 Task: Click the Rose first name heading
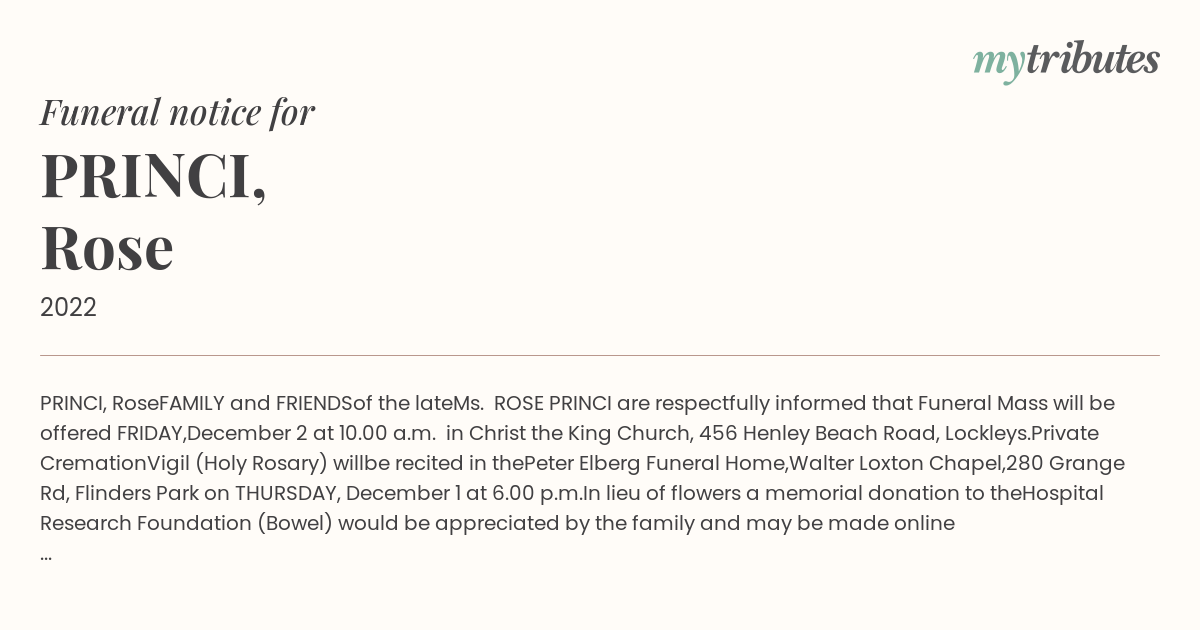(x=107, y=247)
